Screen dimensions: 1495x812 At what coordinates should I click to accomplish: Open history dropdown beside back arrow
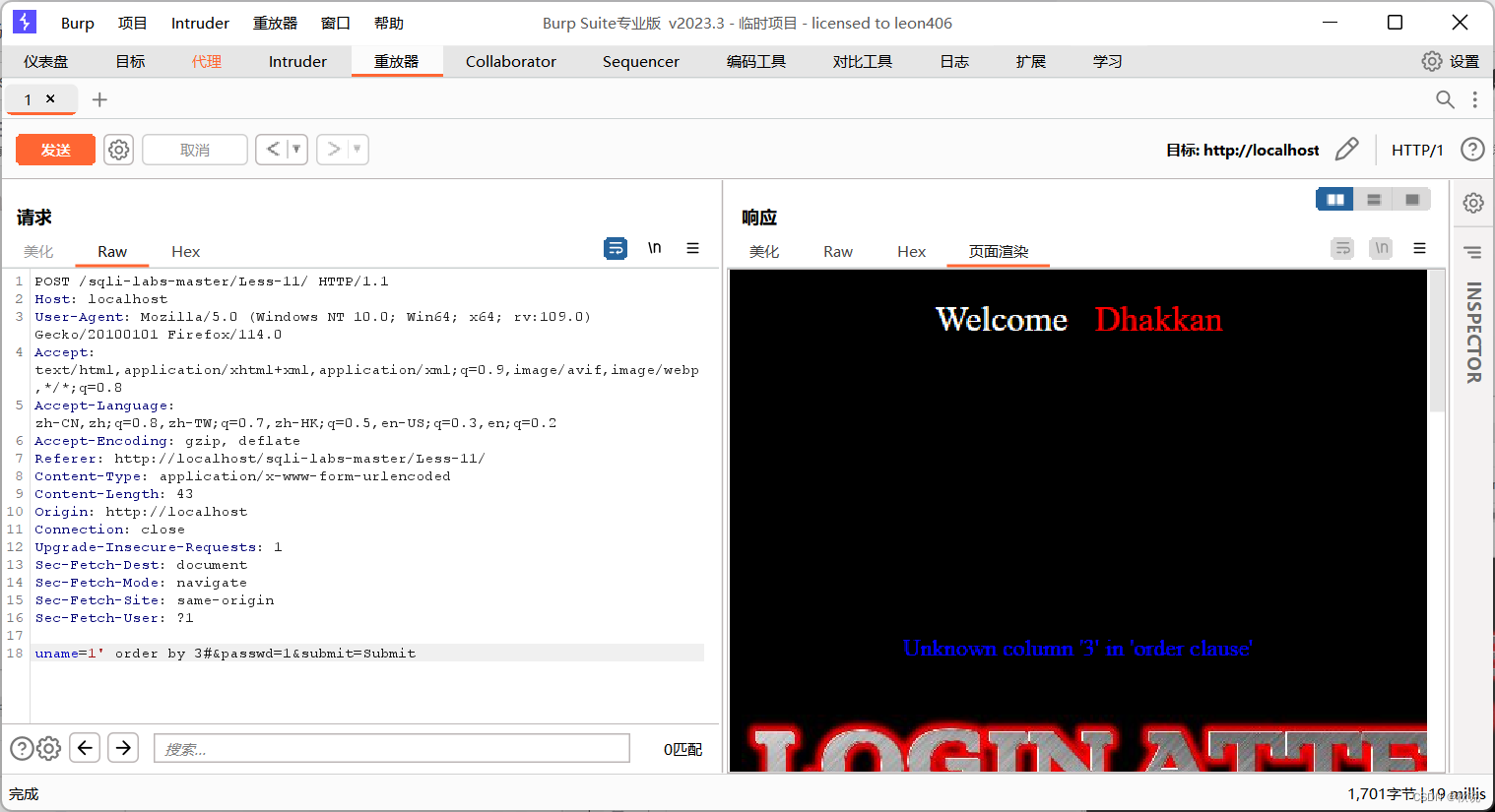click(x=296, y=150)
